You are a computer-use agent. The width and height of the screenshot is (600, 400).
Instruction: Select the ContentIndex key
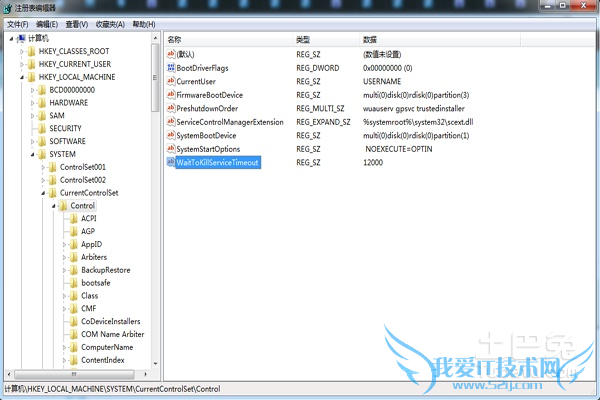(103, 360)
